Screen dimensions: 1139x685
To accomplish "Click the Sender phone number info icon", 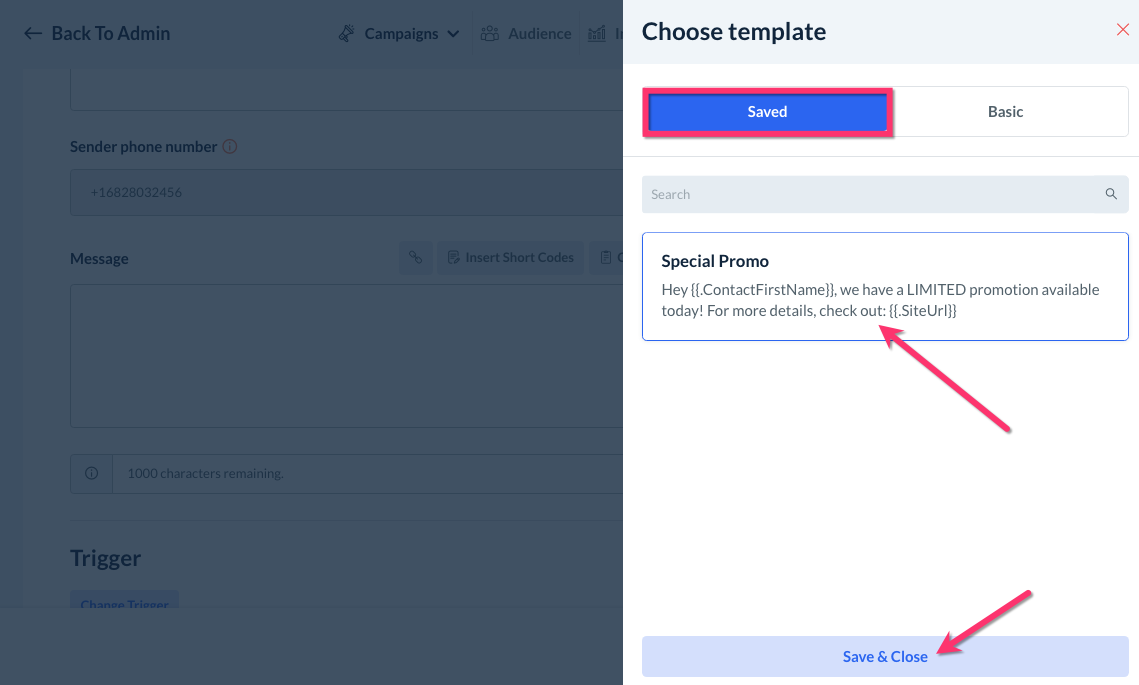I will click(230, 147).
